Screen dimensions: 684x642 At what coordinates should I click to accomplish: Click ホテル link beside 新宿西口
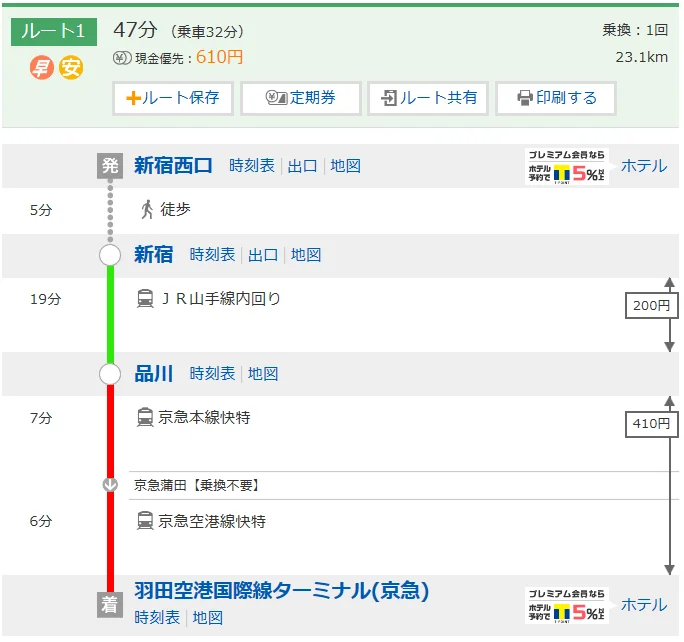click(643, 166)
